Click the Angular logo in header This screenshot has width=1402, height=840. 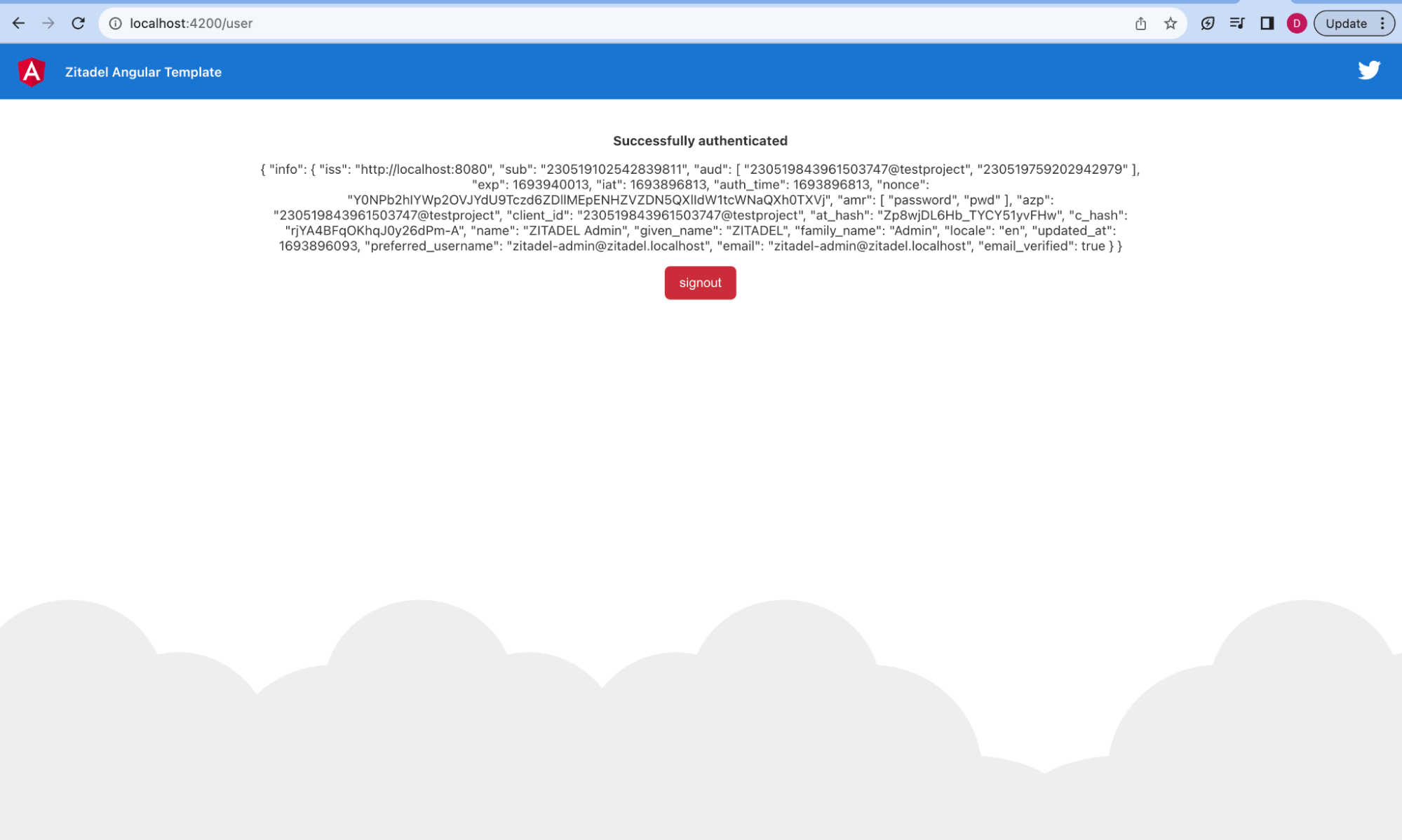pos(32,72)
